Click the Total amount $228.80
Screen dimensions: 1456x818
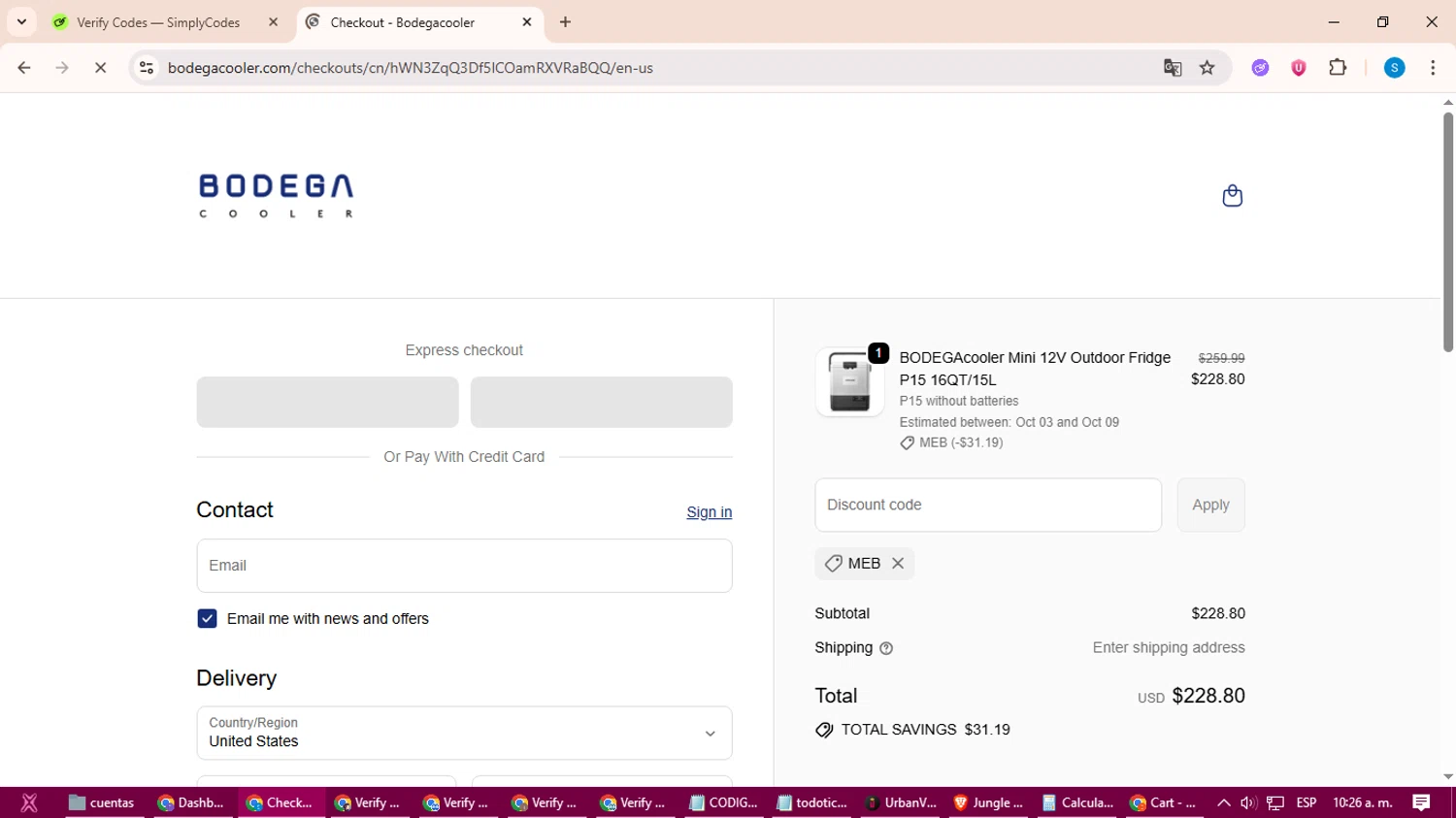[1208, 696]
